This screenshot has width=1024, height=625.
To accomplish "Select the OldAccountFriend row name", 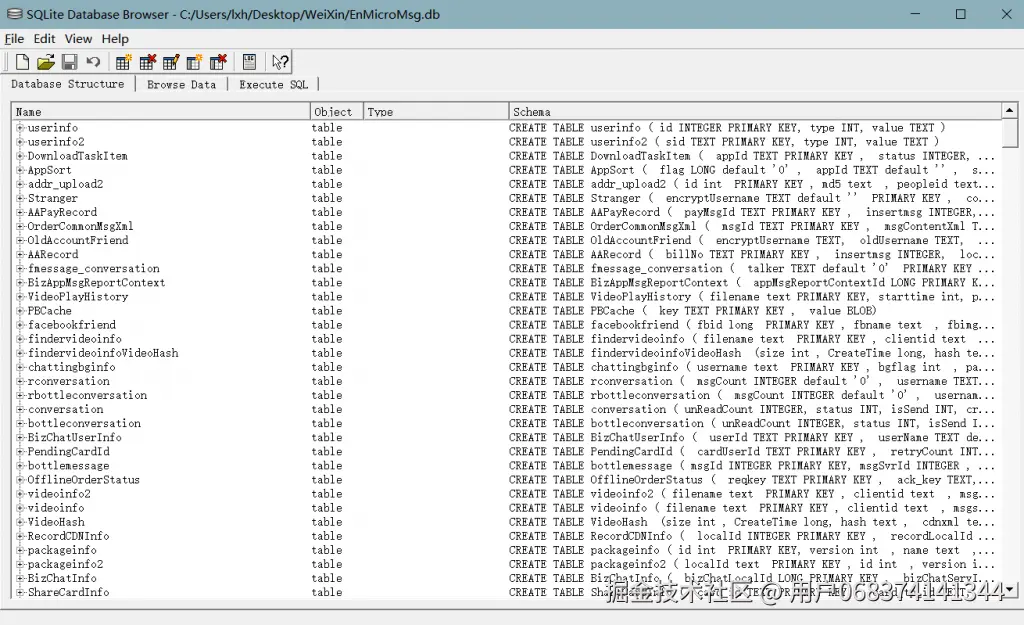I will pyautogui.click(x=78, y=240).
